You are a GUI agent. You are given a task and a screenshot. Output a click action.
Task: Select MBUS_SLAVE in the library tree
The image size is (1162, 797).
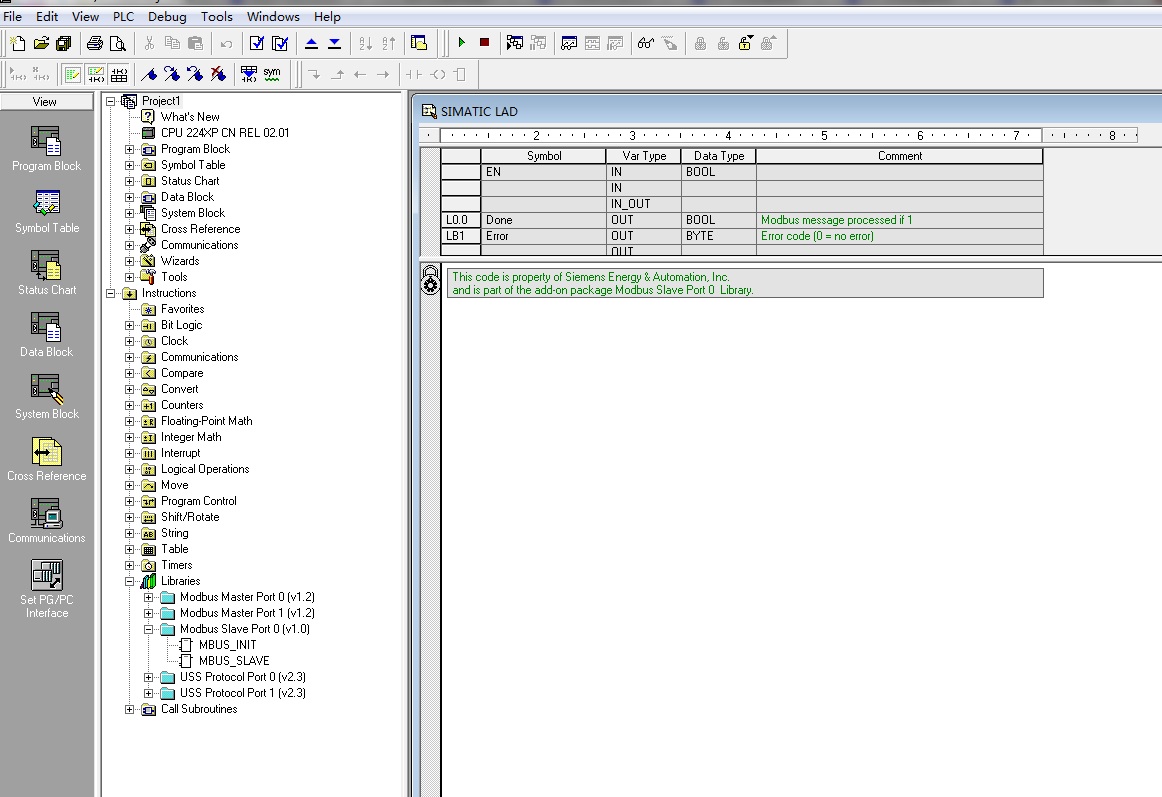[x=233, y=661]
